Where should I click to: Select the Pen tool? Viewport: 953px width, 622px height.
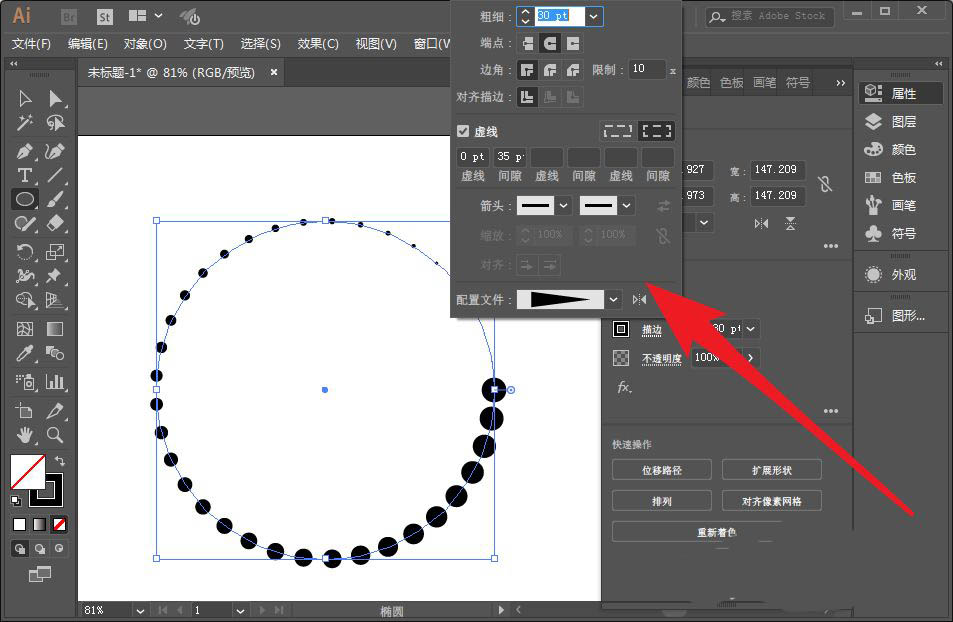tap(25, 151)
